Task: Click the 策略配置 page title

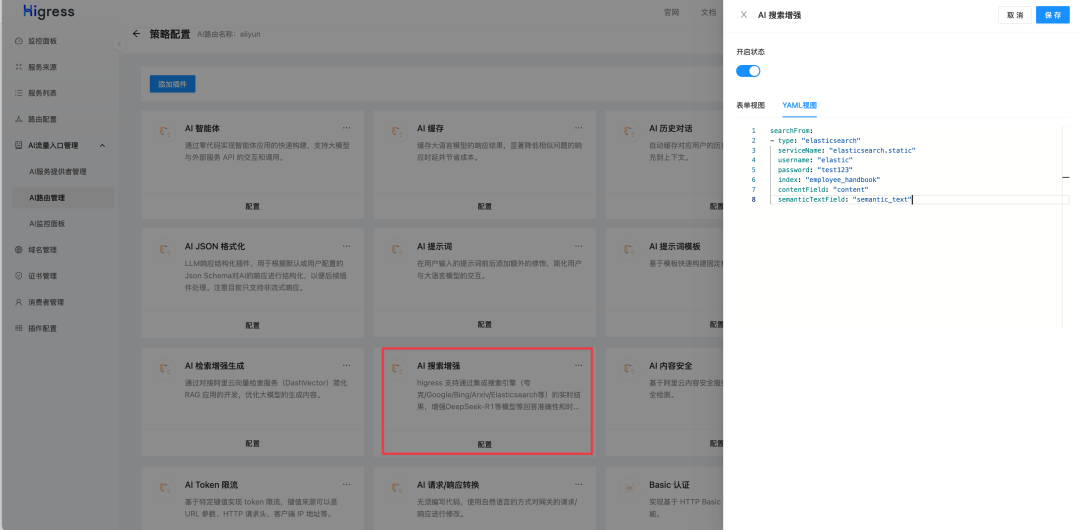Action: (x=169, y=34)
